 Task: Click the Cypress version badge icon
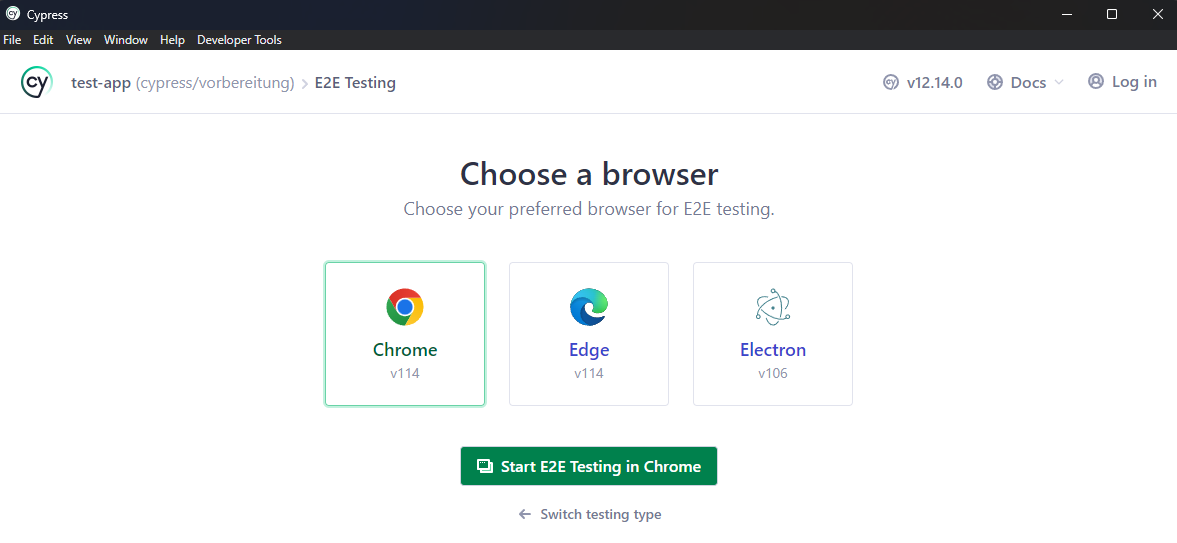[x=891, y=83]
